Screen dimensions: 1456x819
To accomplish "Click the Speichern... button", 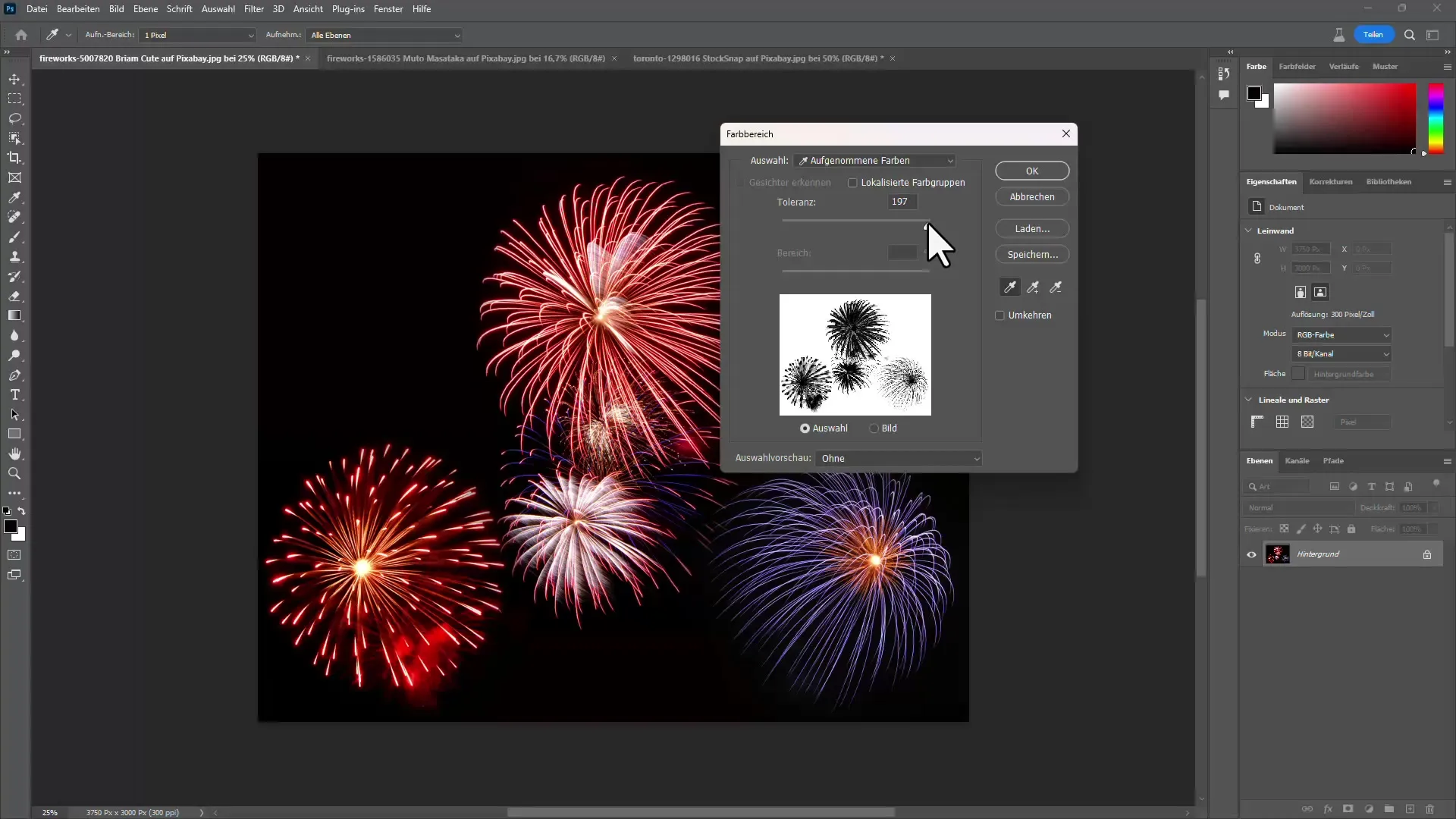I will [x=1032, y=254].
